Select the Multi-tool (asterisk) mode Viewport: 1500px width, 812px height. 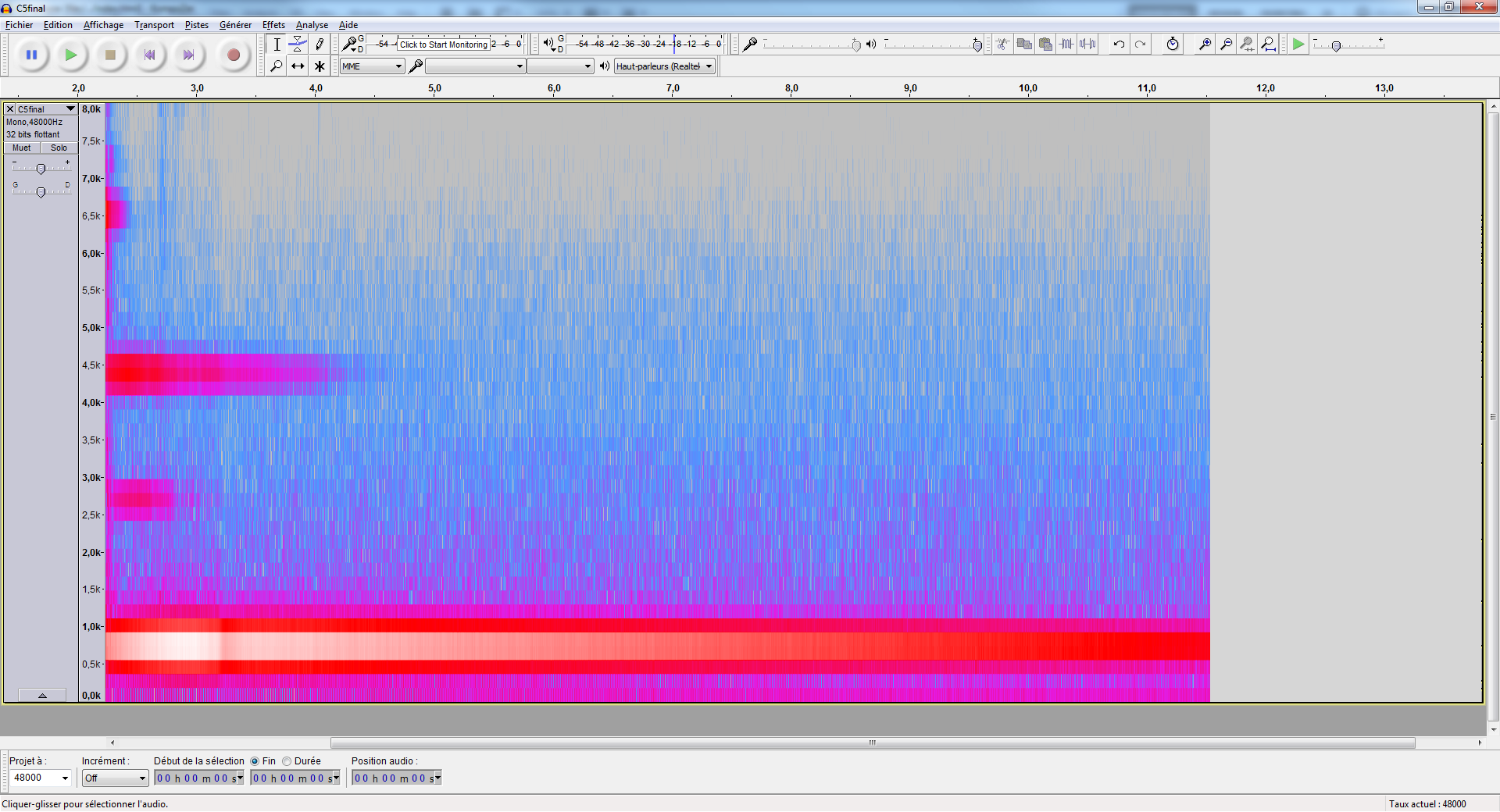click(x=319, y=66)
